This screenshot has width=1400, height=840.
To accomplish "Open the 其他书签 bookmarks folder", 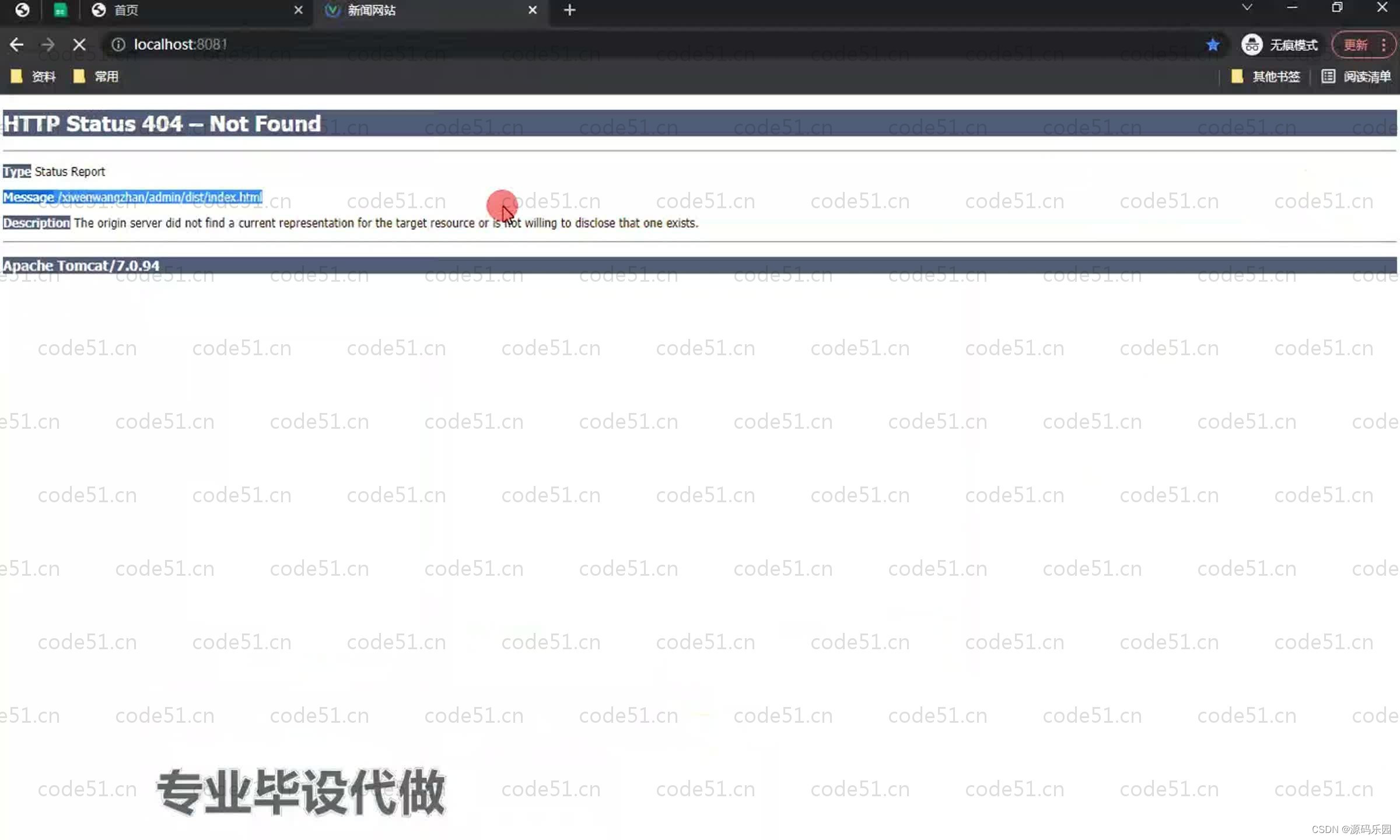I will click(x=1265, y=76).
